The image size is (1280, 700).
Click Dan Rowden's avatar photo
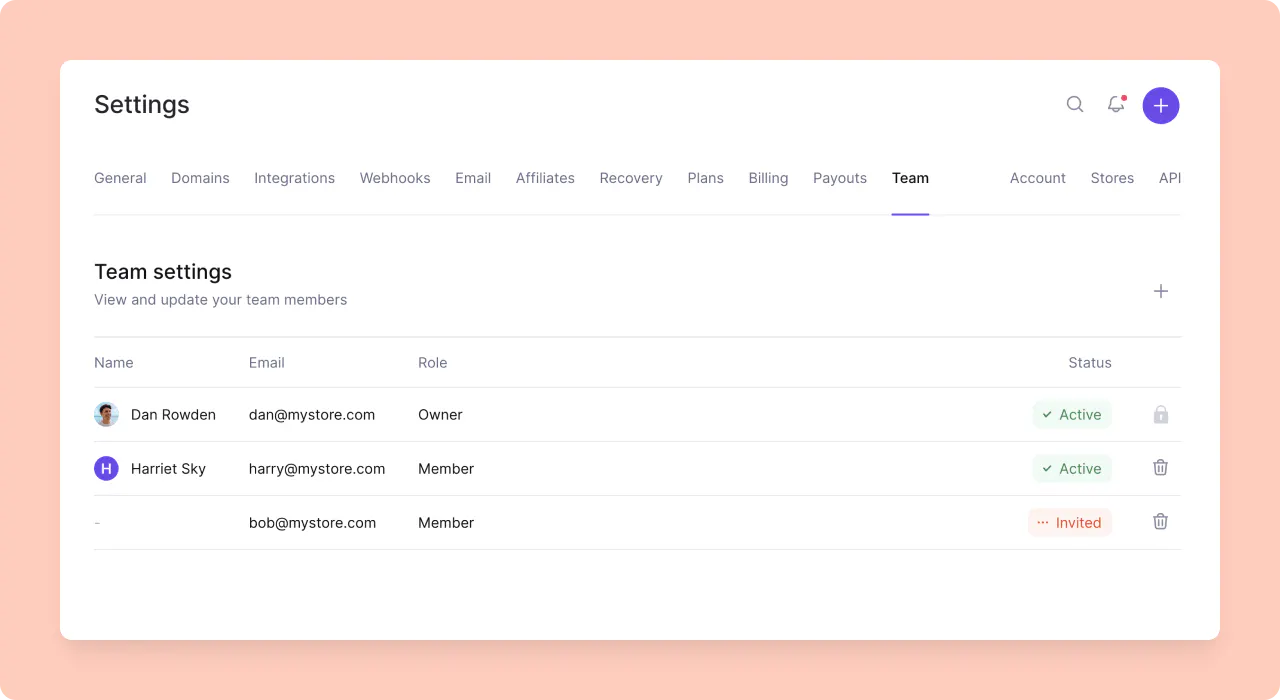(x=106, y=414)
